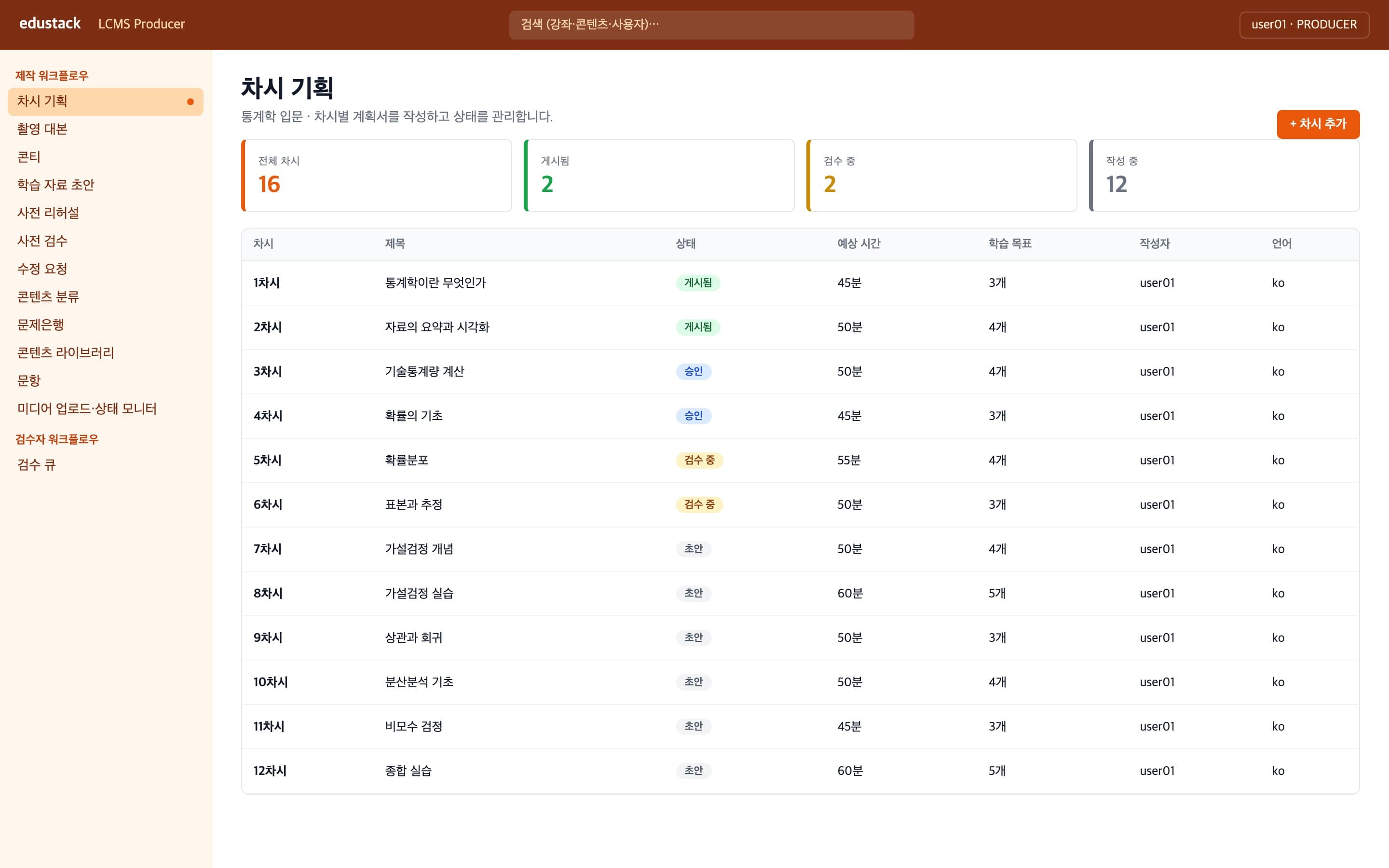Click the 학습 목표 column header
The image size is (1389, 868).
[x=1009, y=244]
